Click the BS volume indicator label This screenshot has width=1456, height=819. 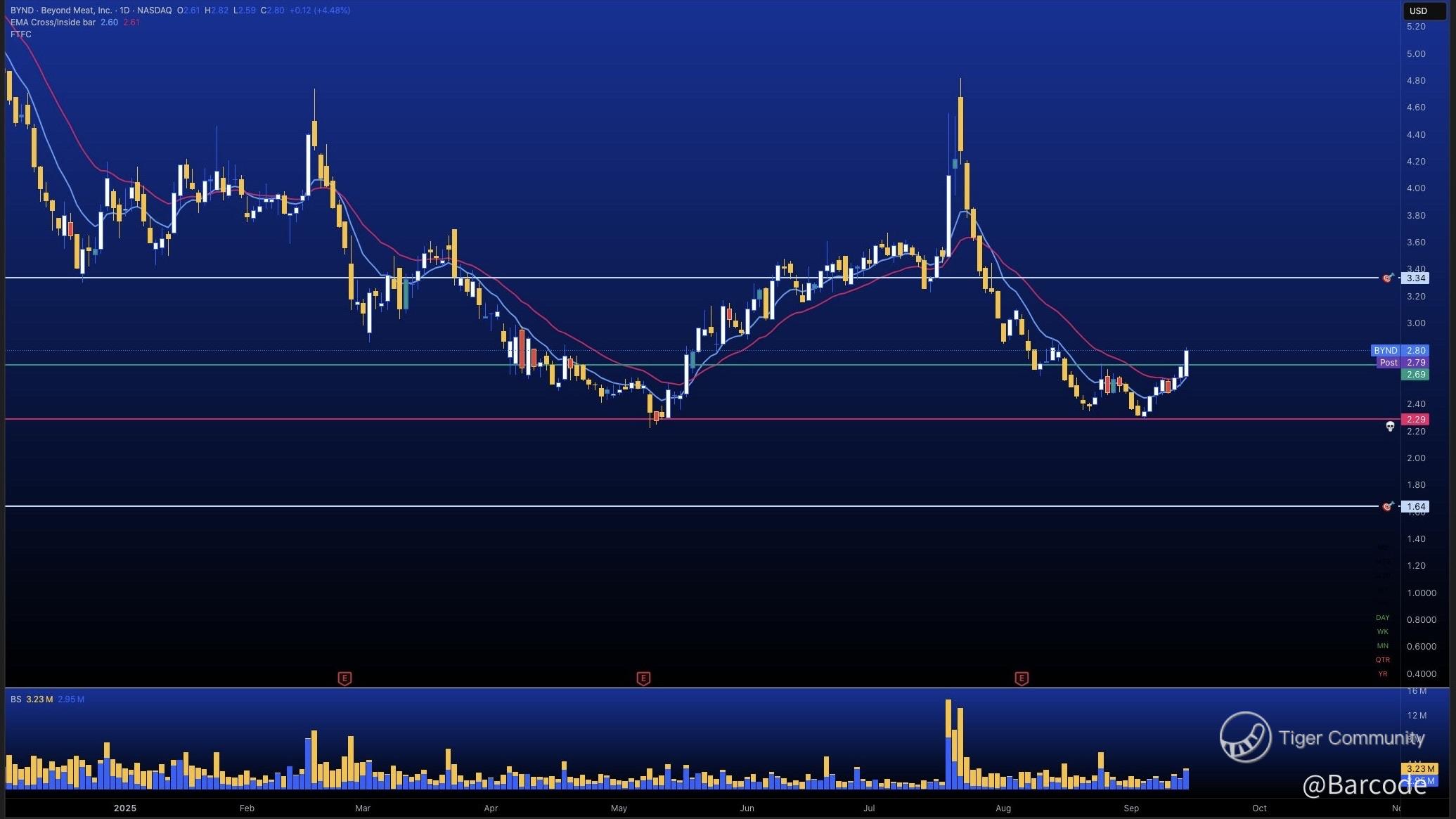coord(15,699)
